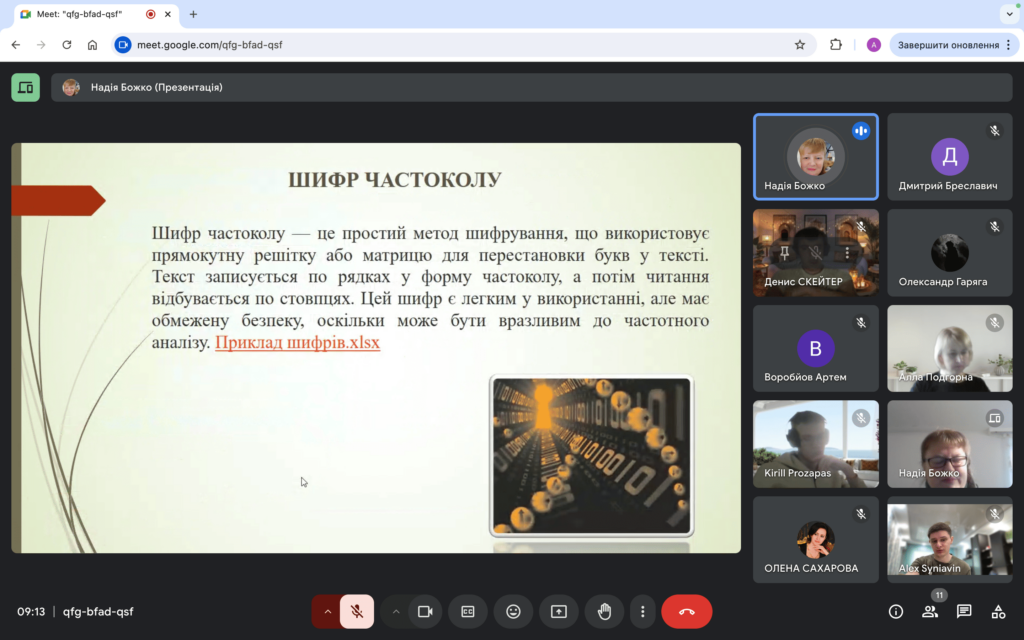Screen dimensions: 1024x640
Task: Open the emoji reactions button
Action: click(x=513, y=612)
